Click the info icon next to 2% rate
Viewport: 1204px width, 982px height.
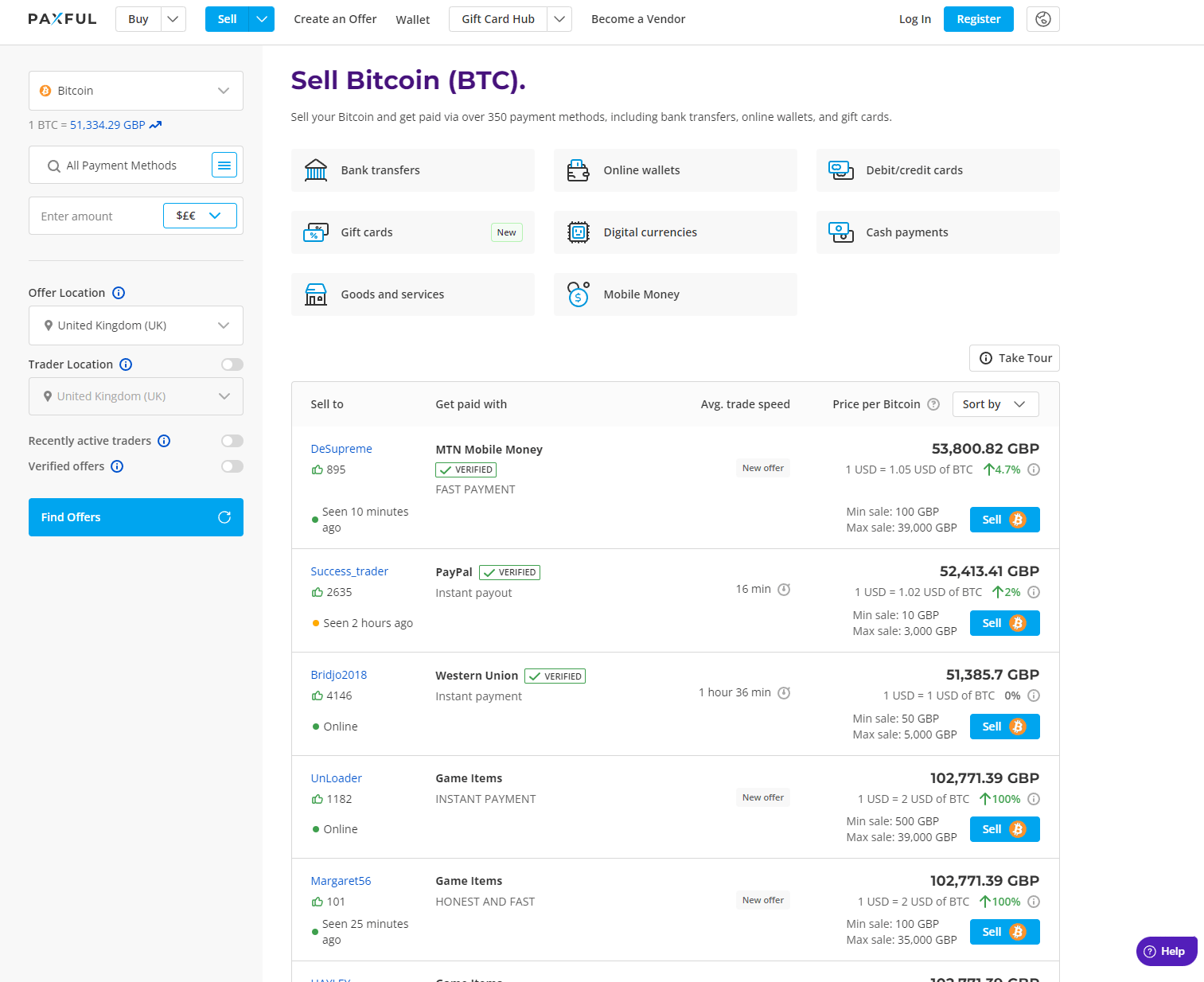[1034, 592]
